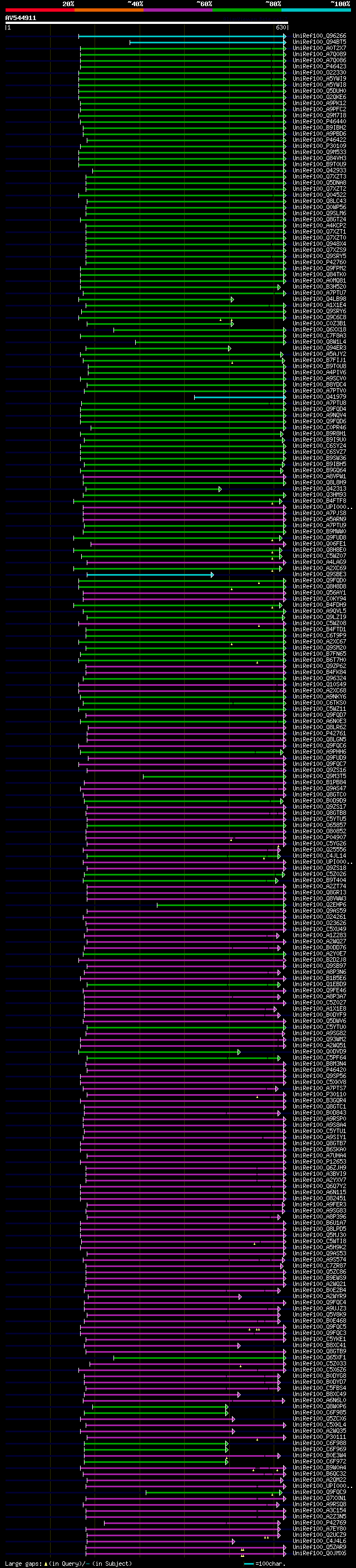
Task: Select label UniRef100_Q04522
Action: click(x=319, y=195)
